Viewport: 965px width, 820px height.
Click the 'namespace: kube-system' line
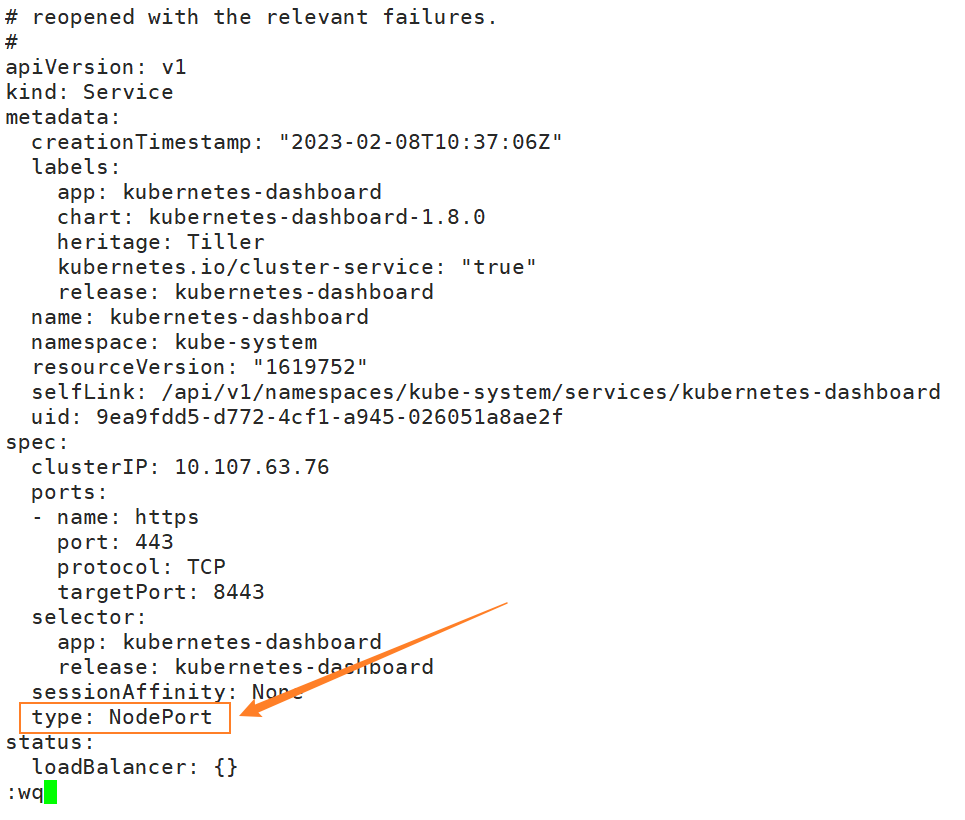pyautogui.click(x=174, y=342)
